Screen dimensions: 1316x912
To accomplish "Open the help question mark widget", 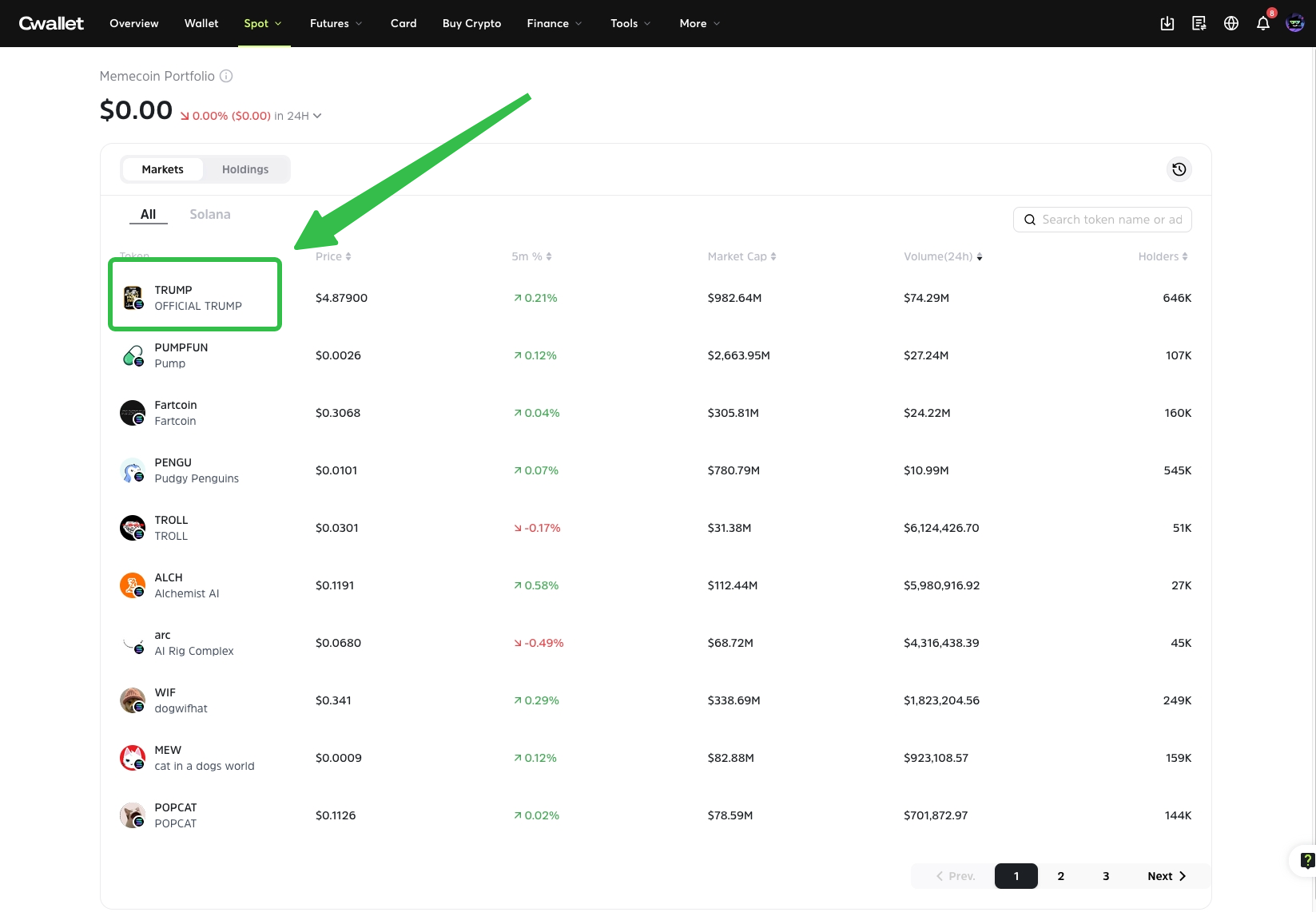I will point(1306,860).
